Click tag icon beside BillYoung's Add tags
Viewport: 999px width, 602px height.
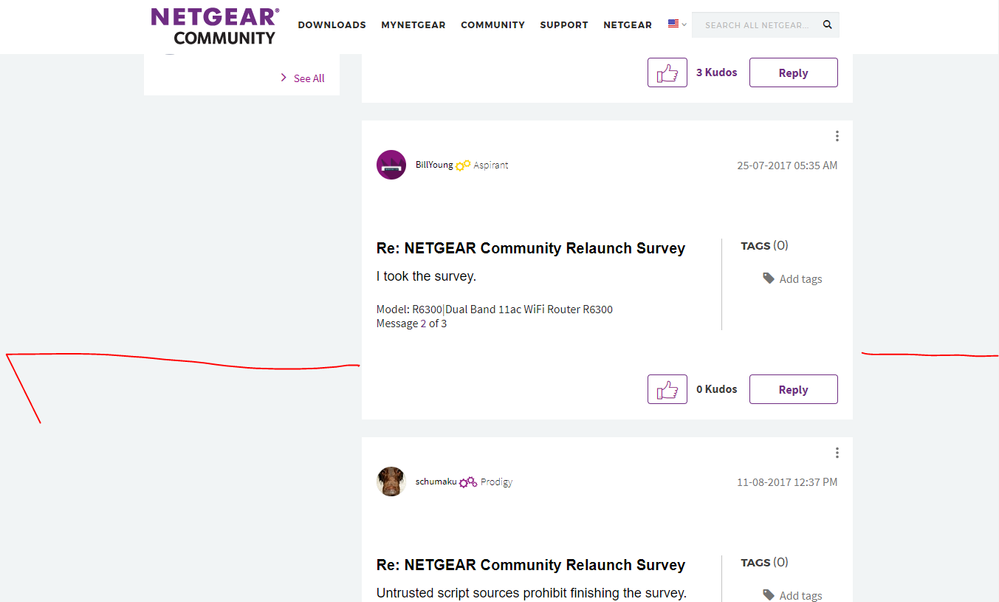(769, 278)
